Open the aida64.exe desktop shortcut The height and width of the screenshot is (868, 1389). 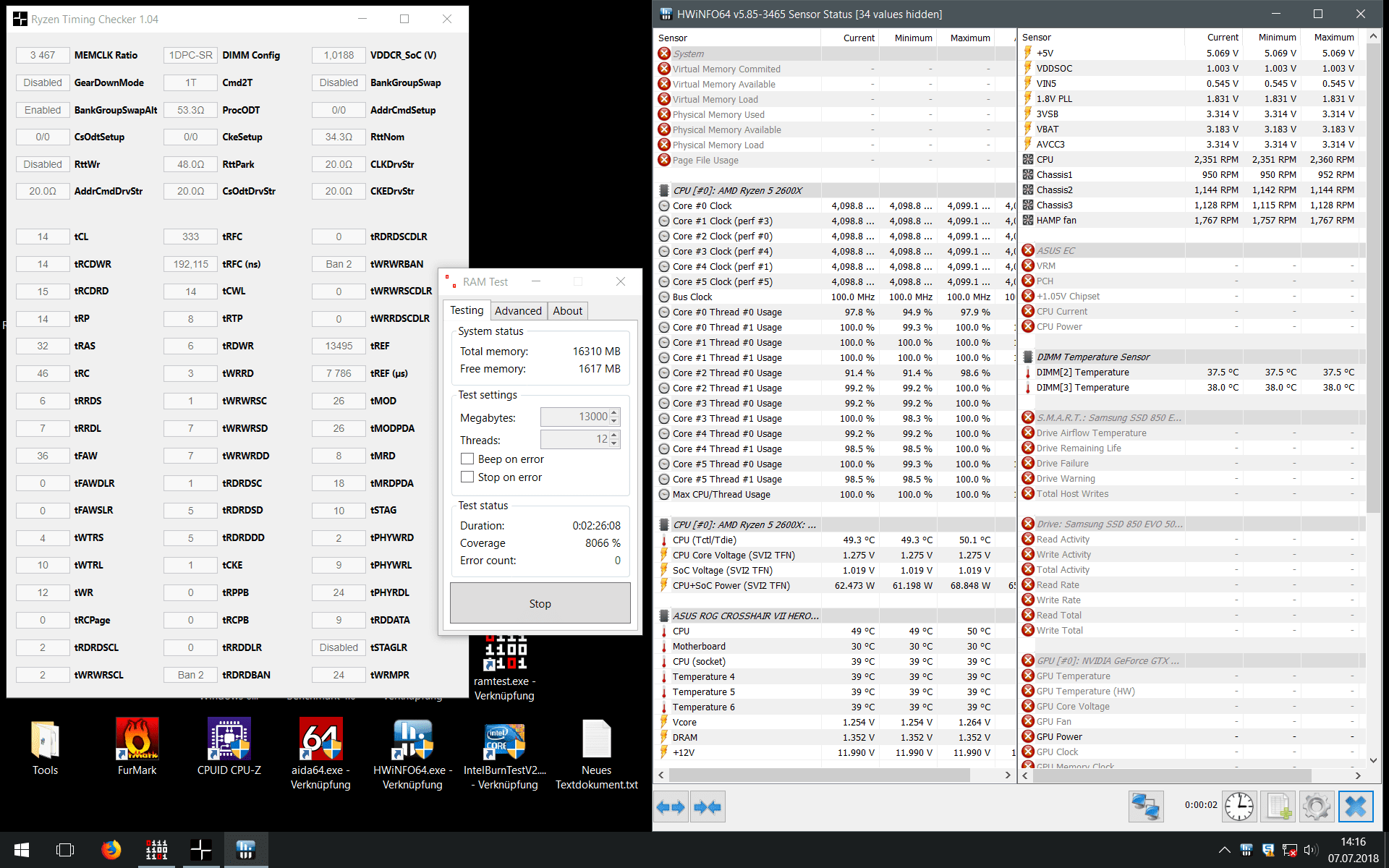pyautogui.click(x=320, y=755)
